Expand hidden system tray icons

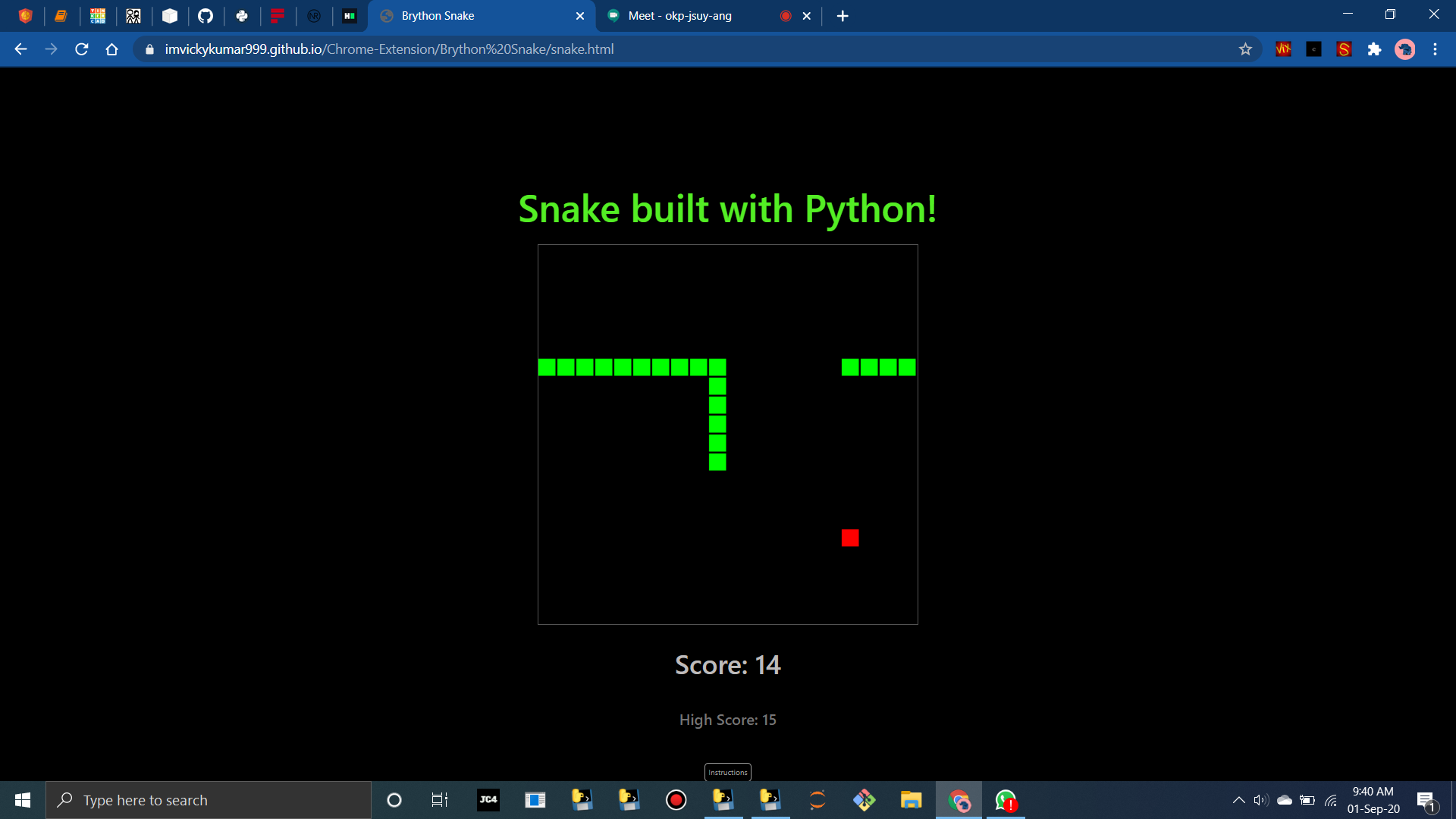[x=1238, y=800]
